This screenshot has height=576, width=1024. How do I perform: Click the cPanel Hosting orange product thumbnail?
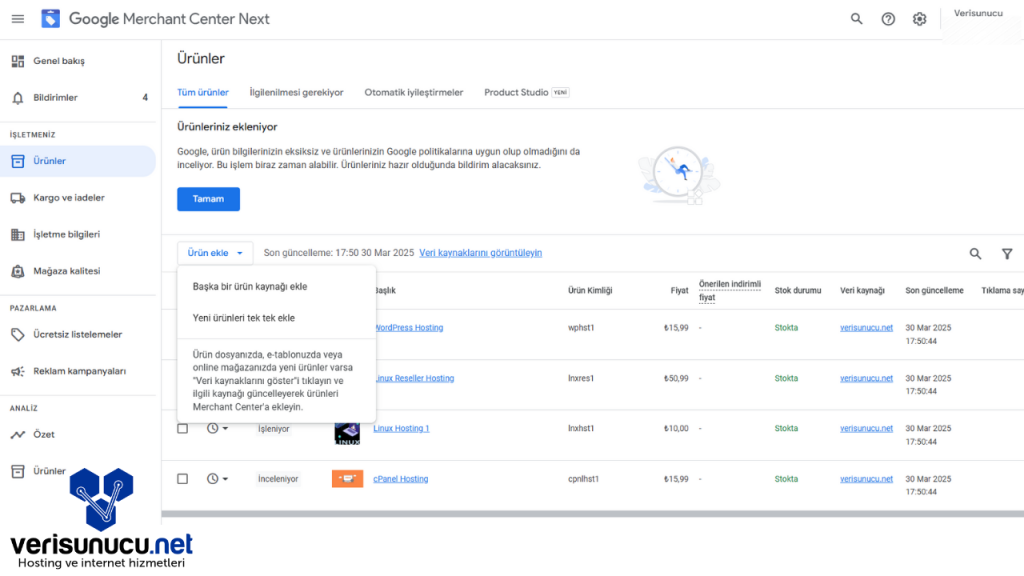click(347, 479)
